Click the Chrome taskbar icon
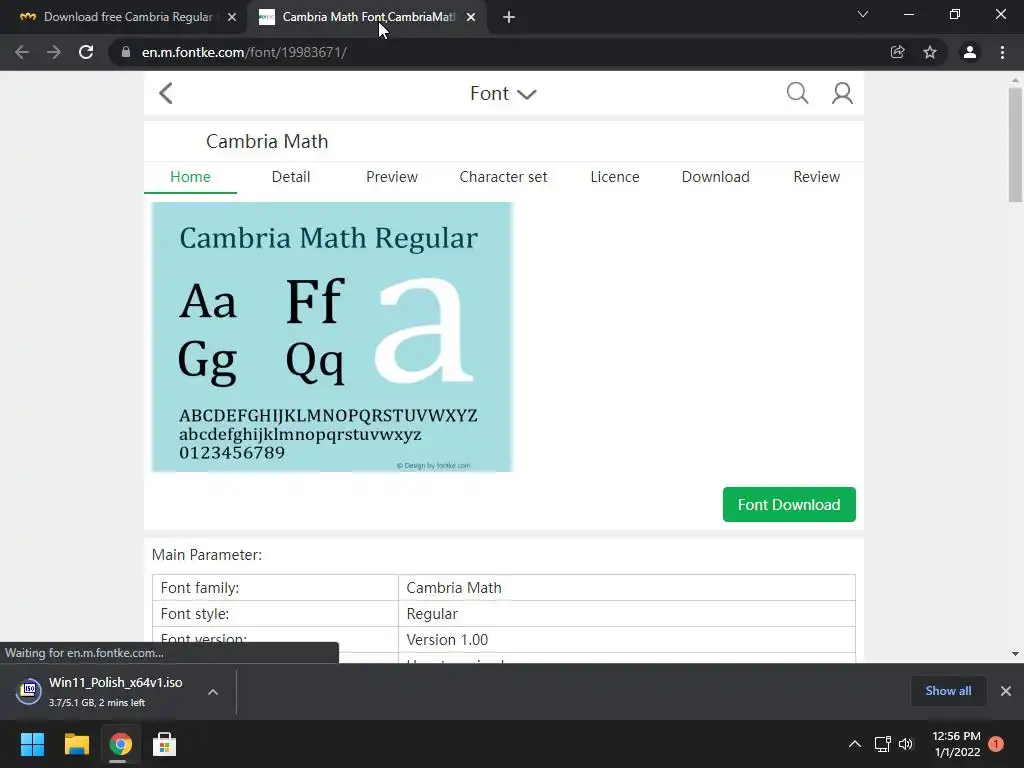This screenshot has width=1024, height=768. (x=120, y=744)
